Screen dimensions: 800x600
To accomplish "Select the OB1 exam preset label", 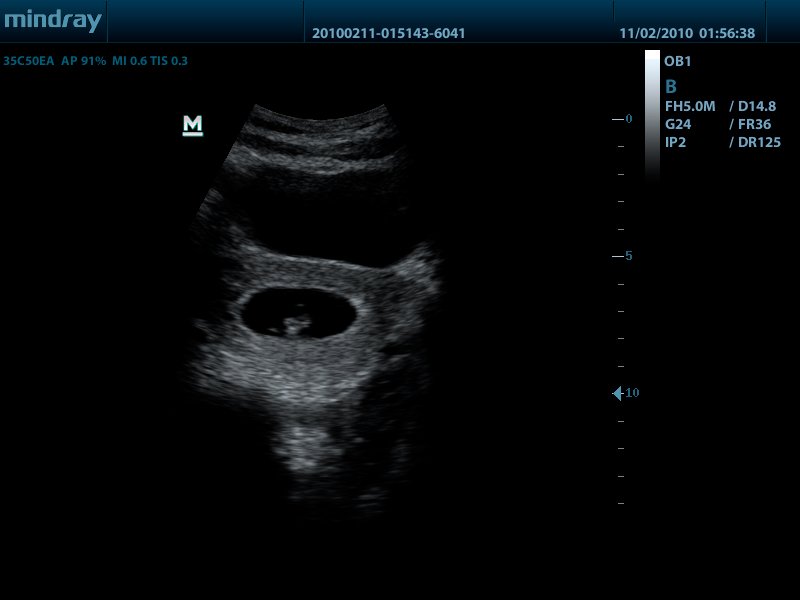I will (678, 61).
